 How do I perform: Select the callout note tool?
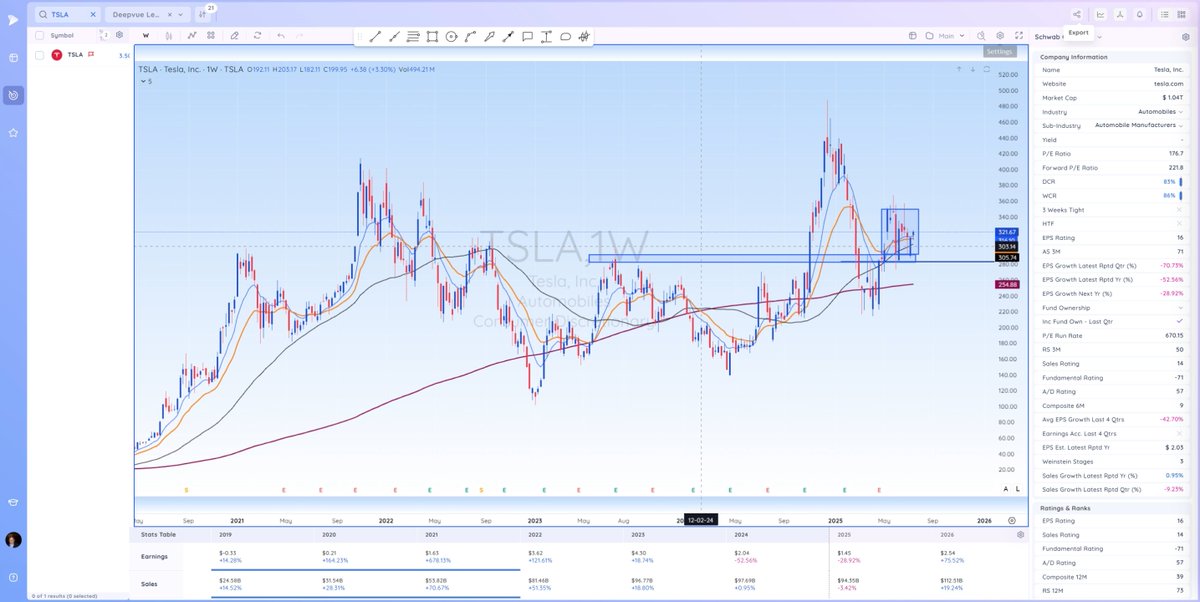pos(527,37)
